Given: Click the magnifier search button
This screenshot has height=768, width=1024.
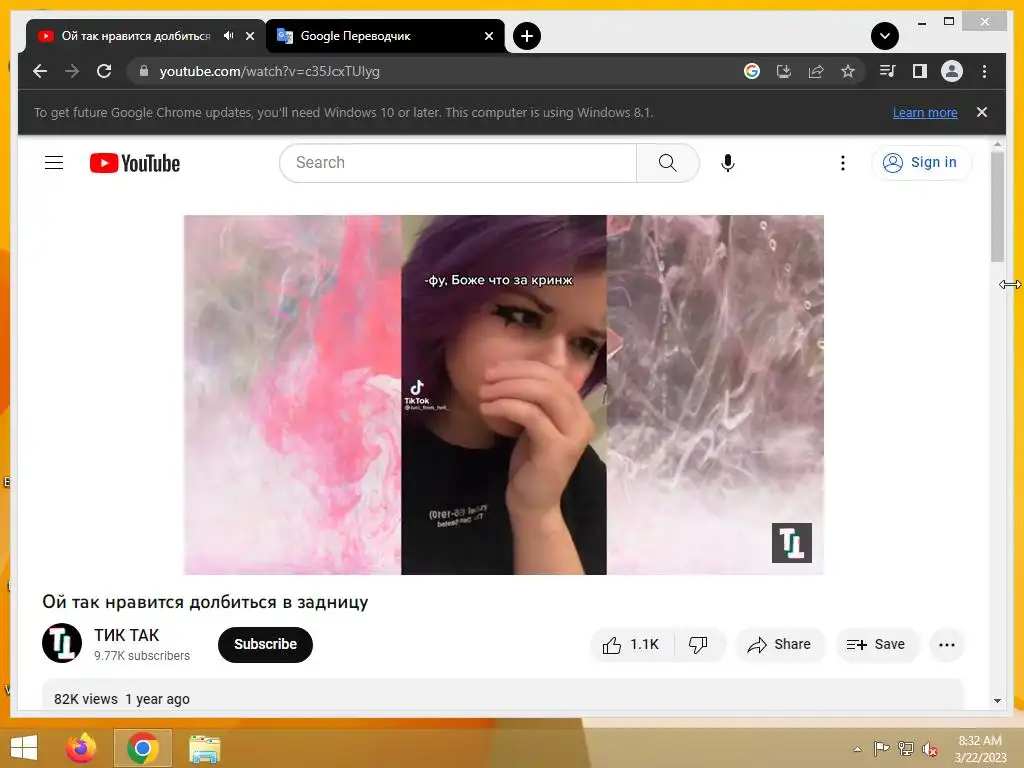Looking at the screenshot, I should (667, 163).
